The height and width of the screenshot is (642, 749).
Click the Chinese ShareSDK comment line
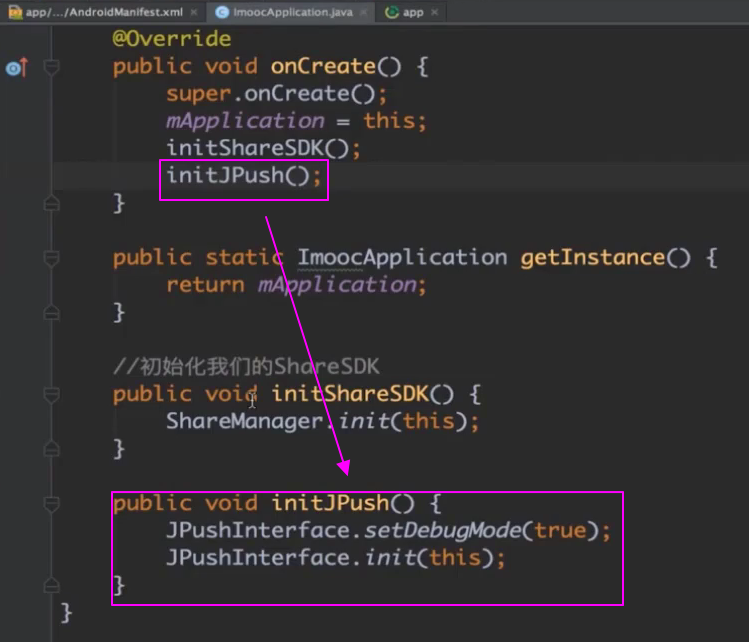pos(246,366)
